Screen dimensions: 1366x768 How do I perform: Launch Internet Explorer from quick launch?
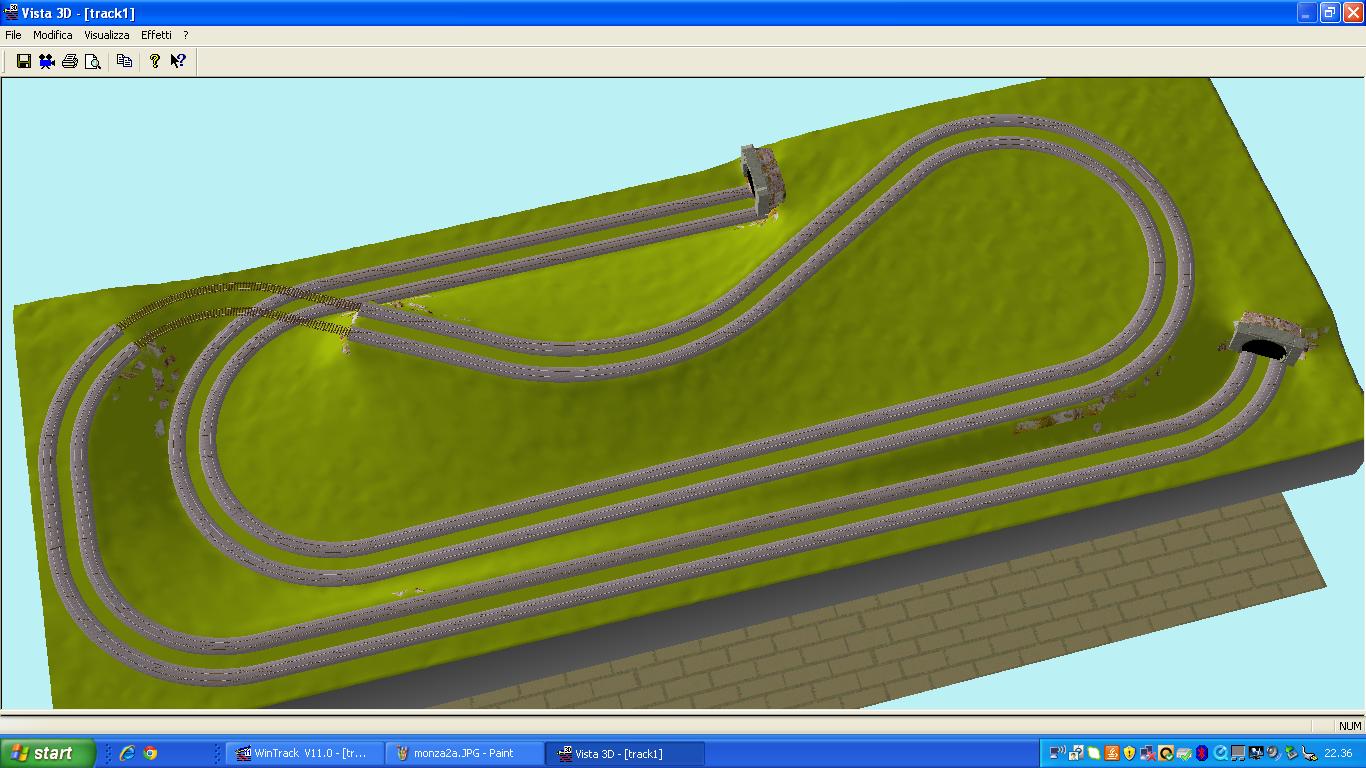127,753
